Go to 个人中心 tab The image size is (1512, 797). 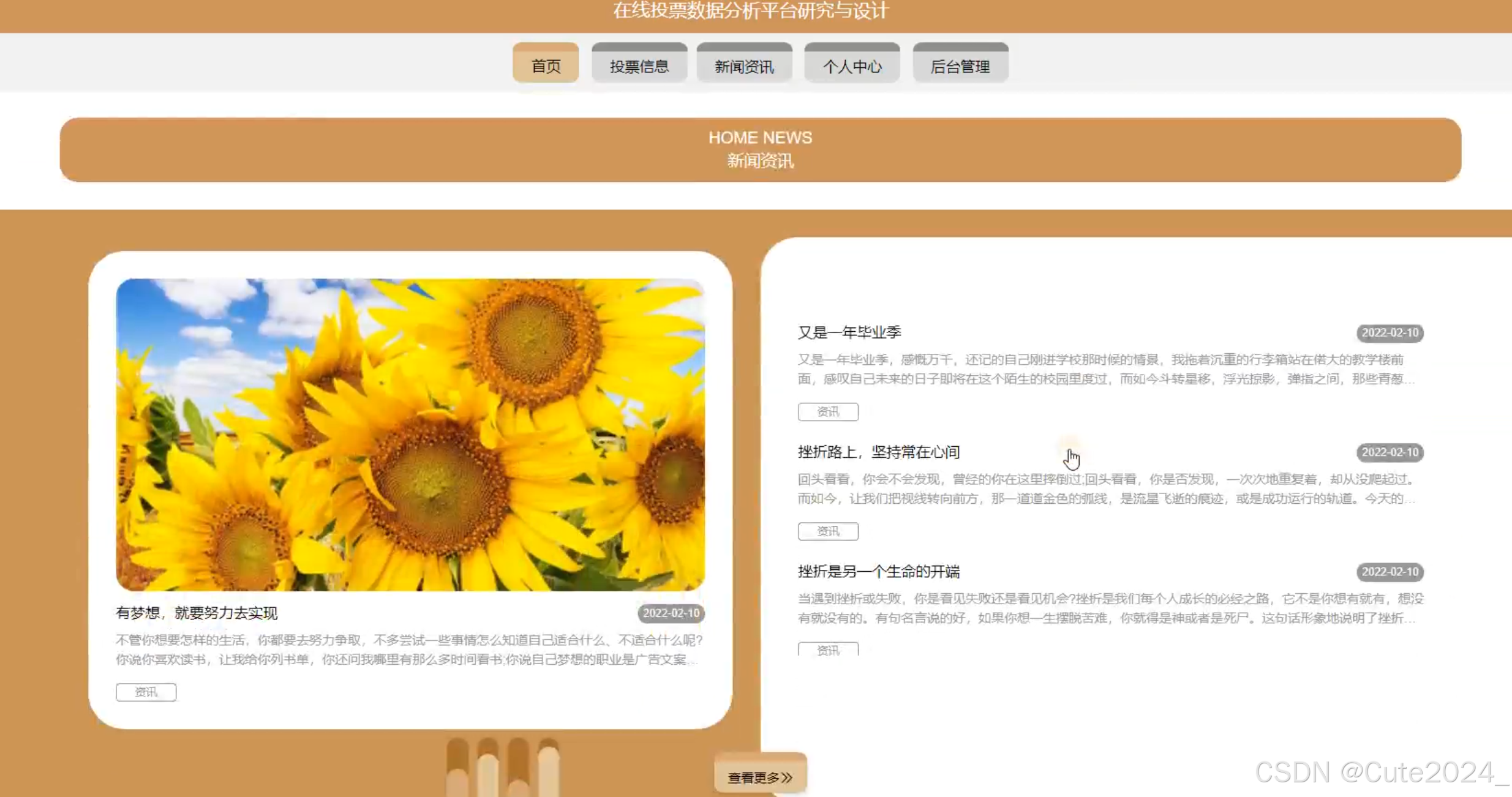pos(852,65)
